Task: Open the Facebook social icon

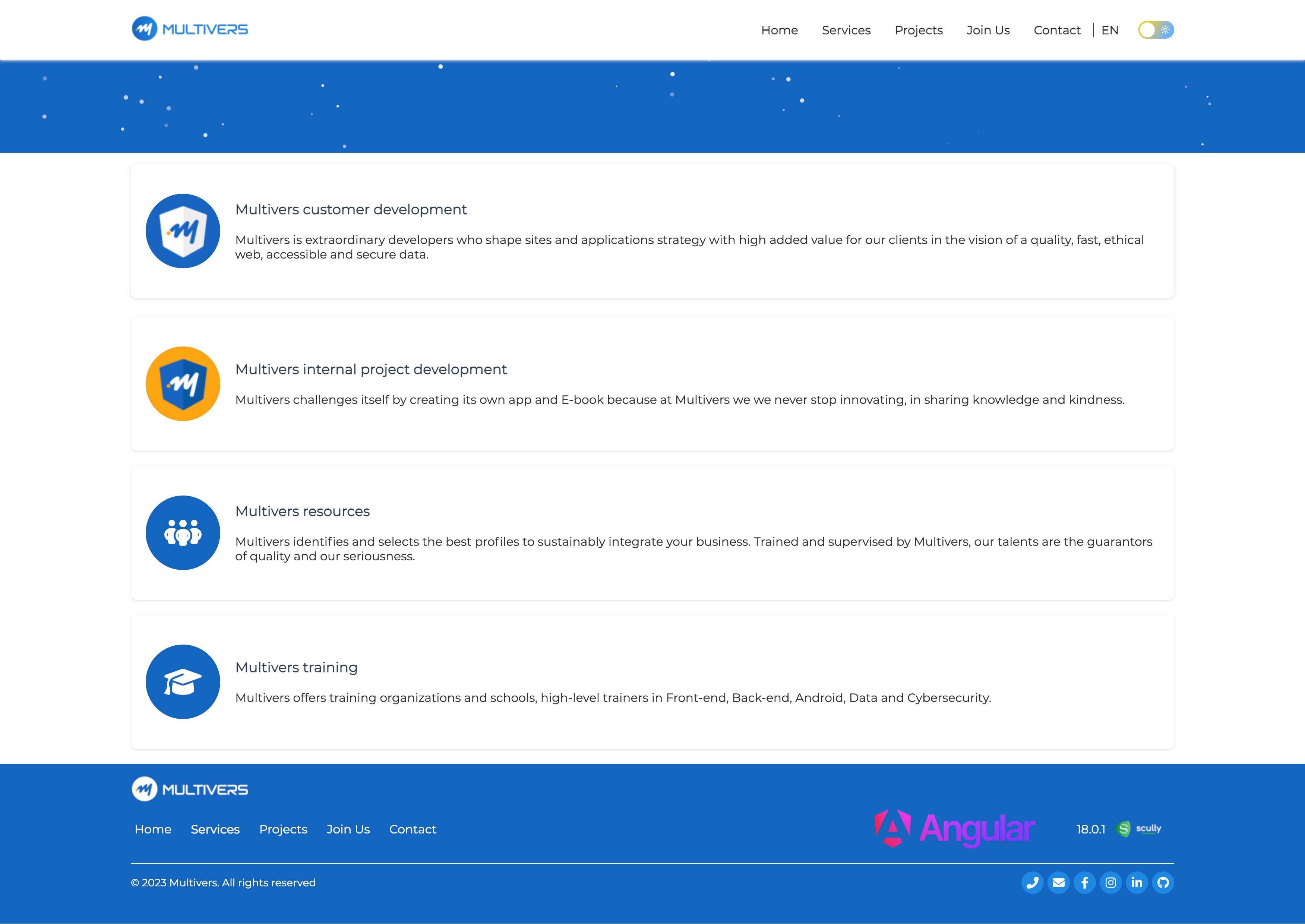Action: click(1085, 883)
